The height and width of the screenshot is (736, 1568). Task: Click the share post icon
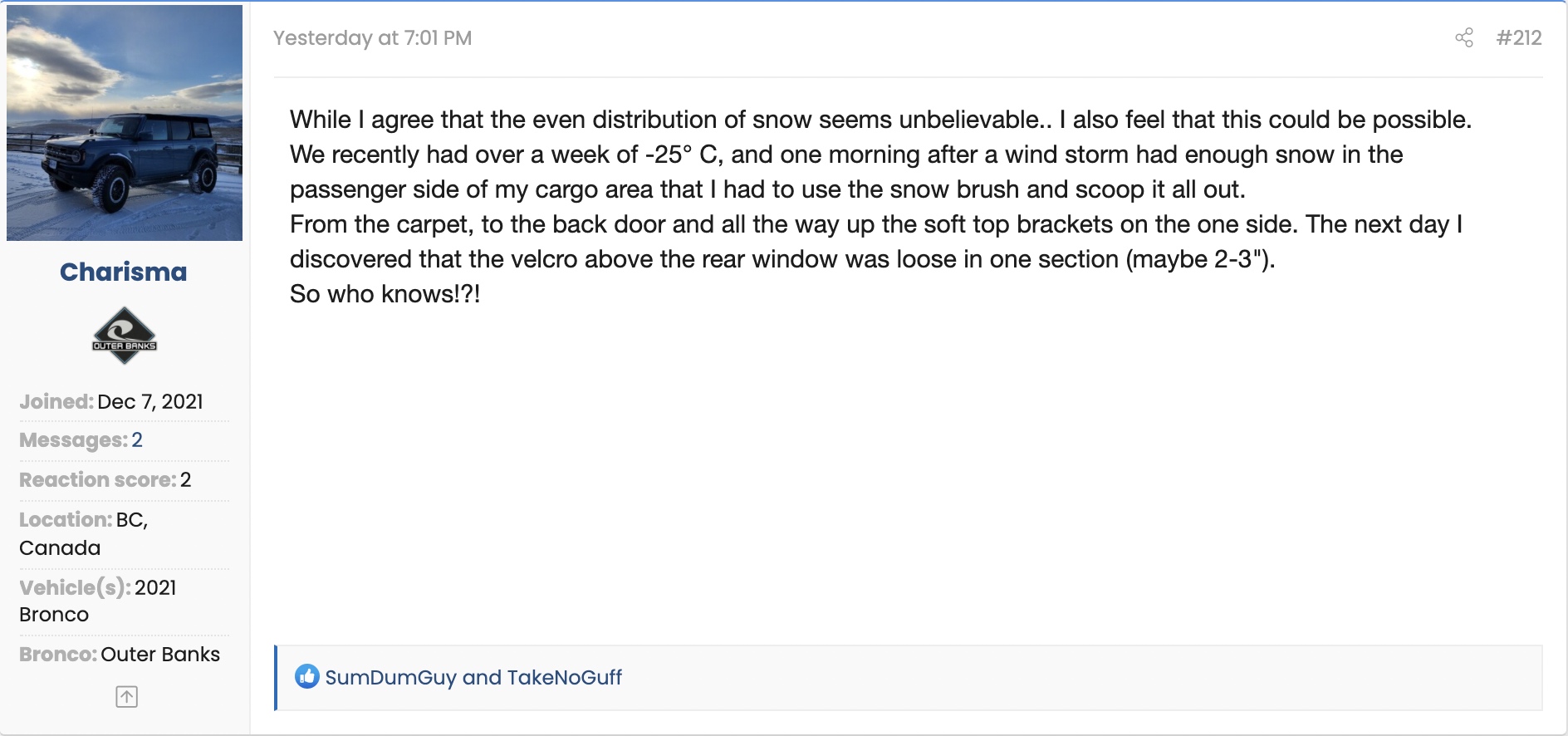1464,37
